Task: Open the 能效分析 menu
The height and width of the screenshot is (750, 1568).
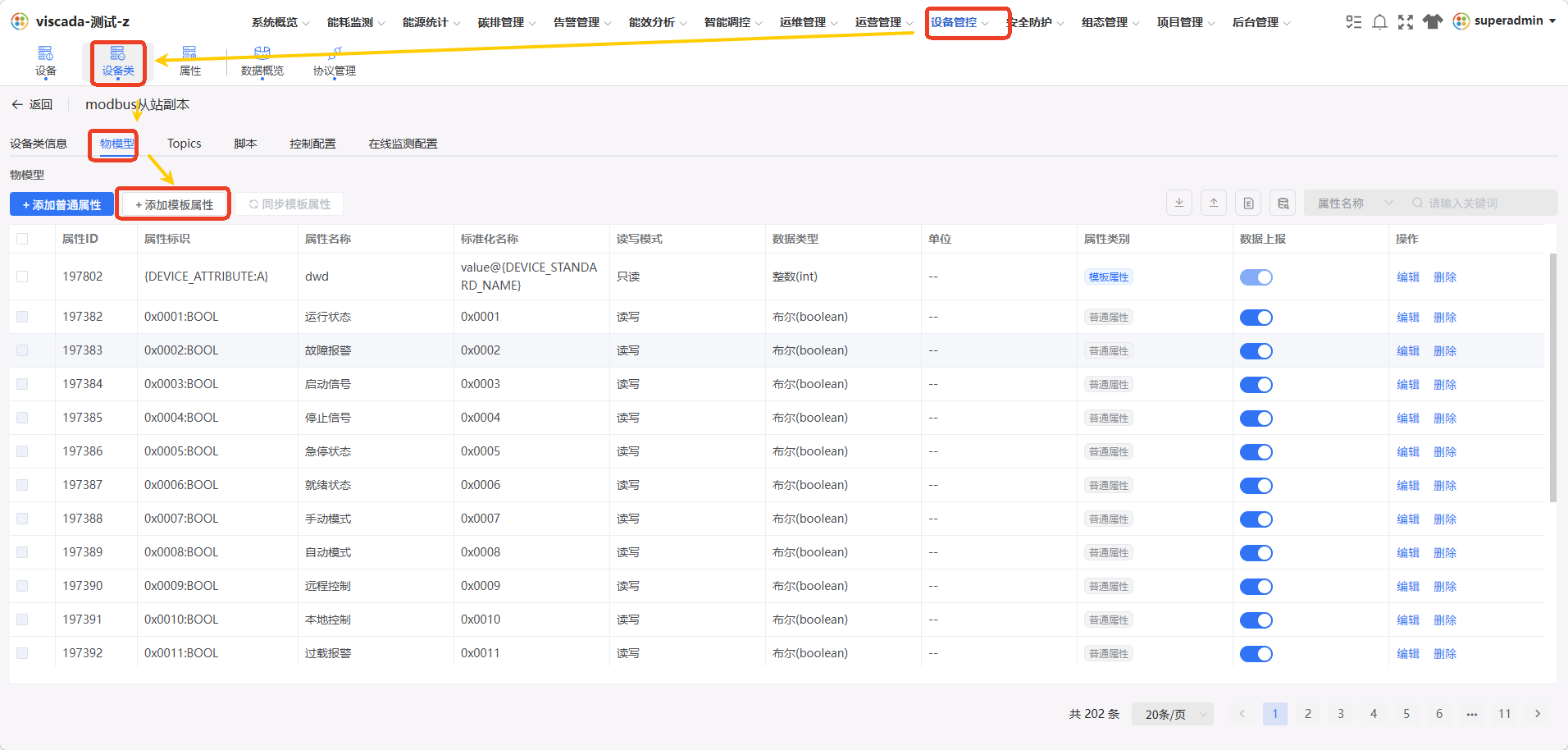Action: tap(658, 22)
